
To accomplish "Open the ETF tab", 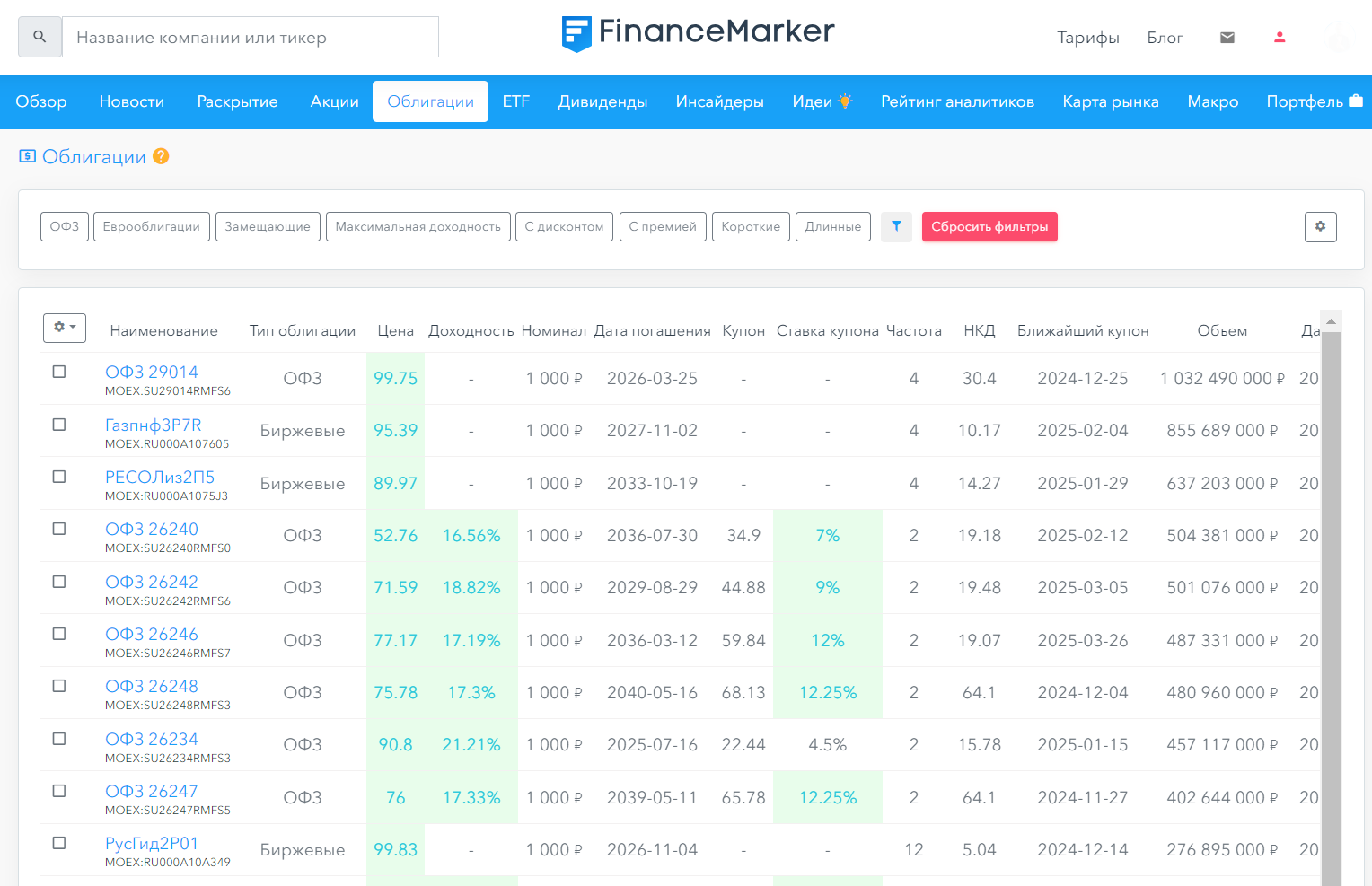I will point(516,101).
